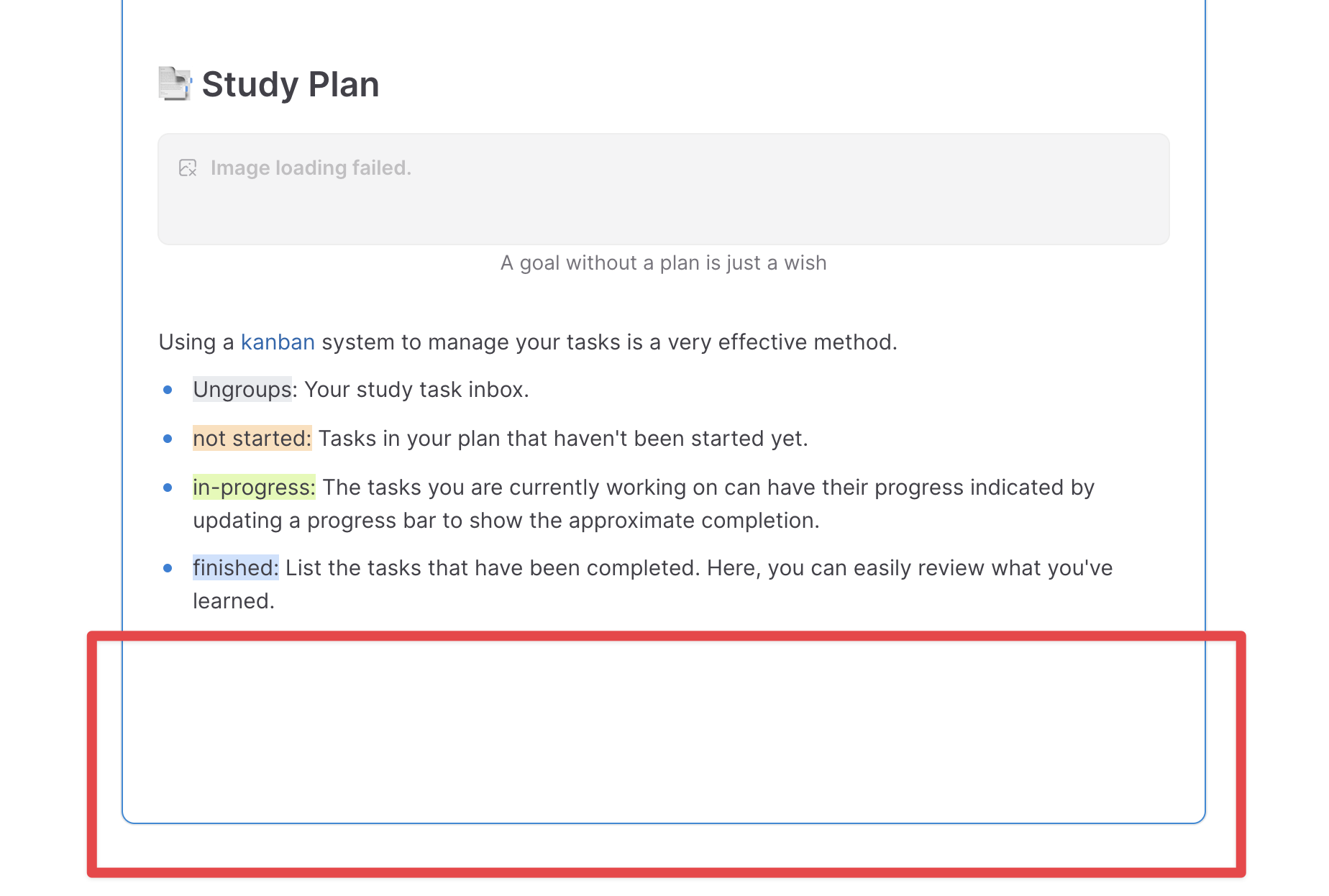The height and width of the screenshot is (896, 1329).
Task: Place cursor at the word 'learned.'
Action: 234,601
